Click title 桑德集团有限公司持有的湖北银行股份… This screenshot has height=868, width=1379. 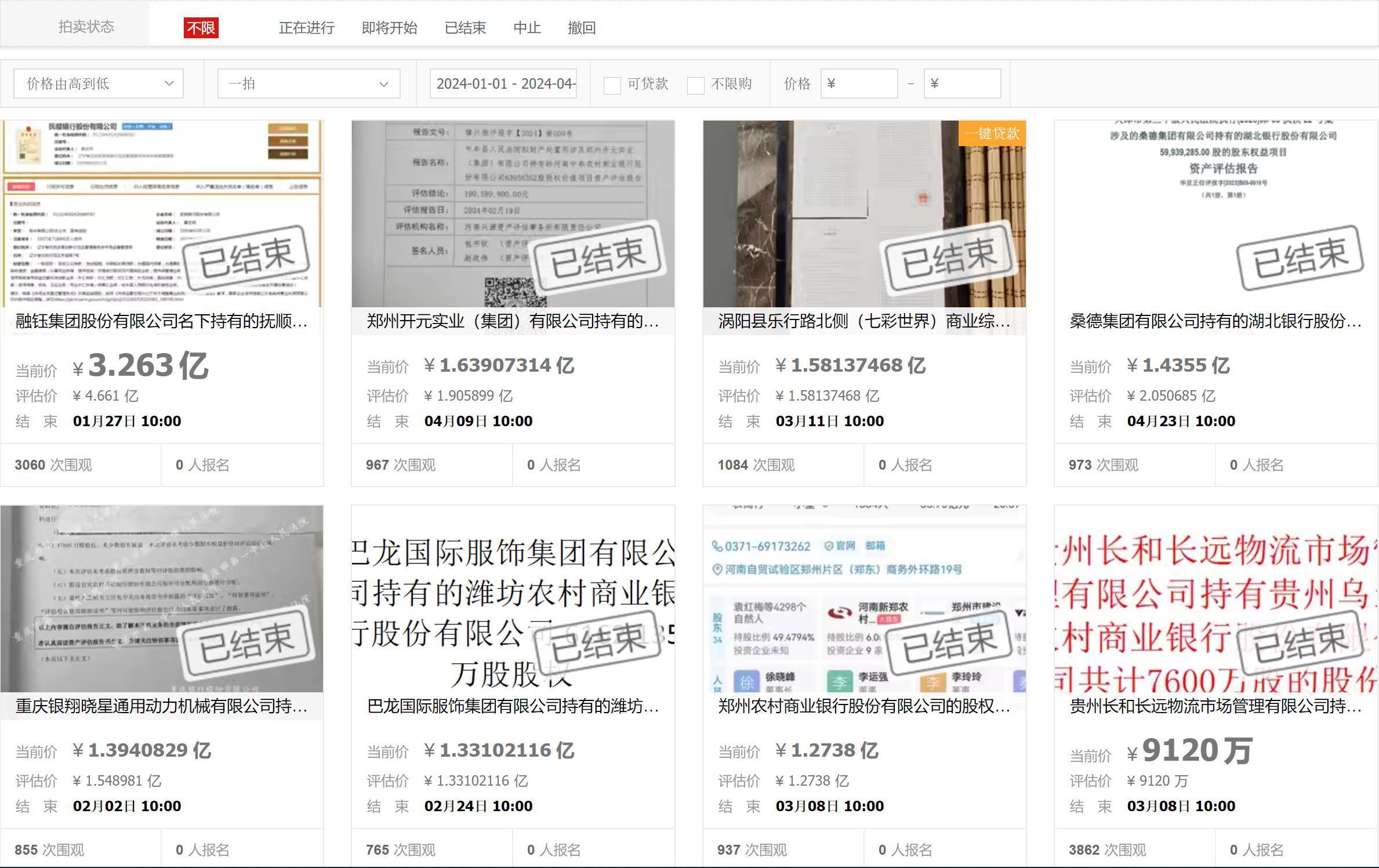point(1215,321)
